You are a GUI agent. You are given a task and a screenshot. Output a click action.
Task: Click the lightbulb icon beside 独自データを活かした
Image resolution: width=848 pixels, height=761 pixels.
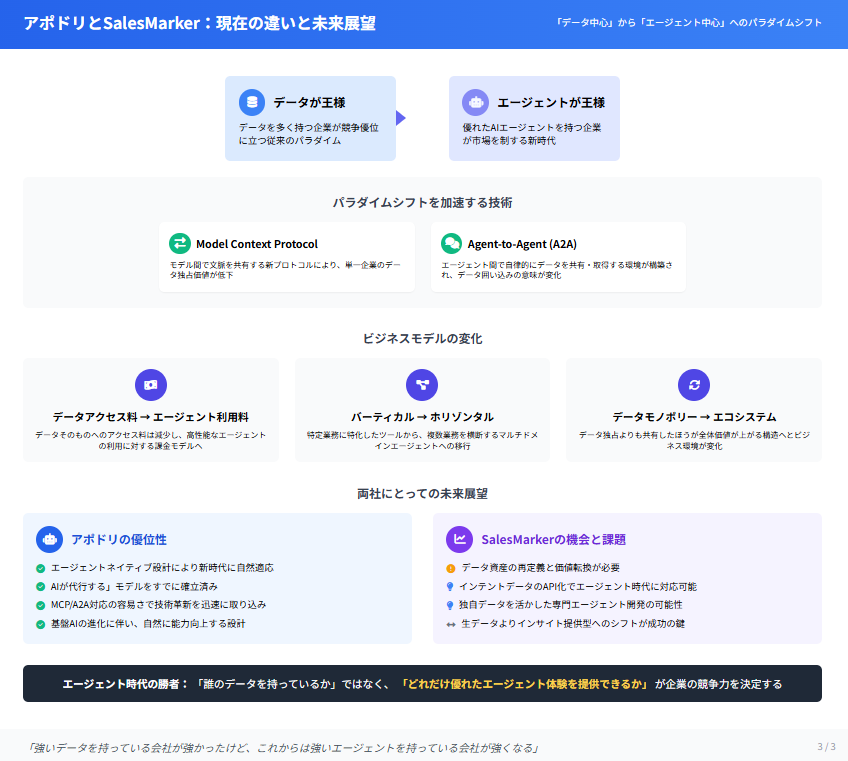(449, 605)
